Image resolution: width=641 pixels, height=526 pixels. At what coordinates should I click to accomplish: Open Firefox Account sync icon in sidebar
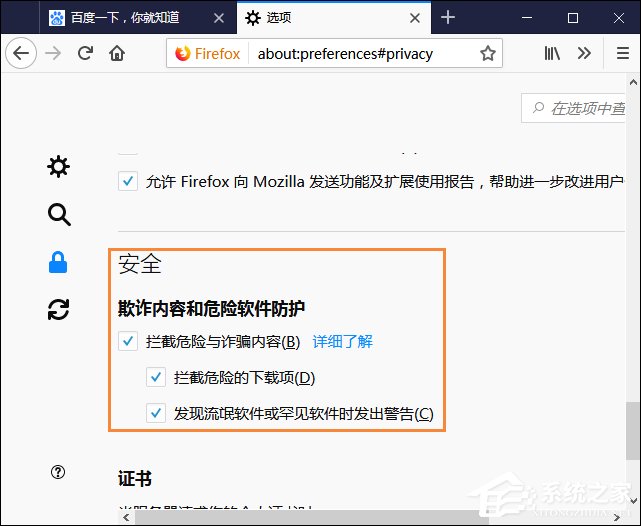(58, 309)
